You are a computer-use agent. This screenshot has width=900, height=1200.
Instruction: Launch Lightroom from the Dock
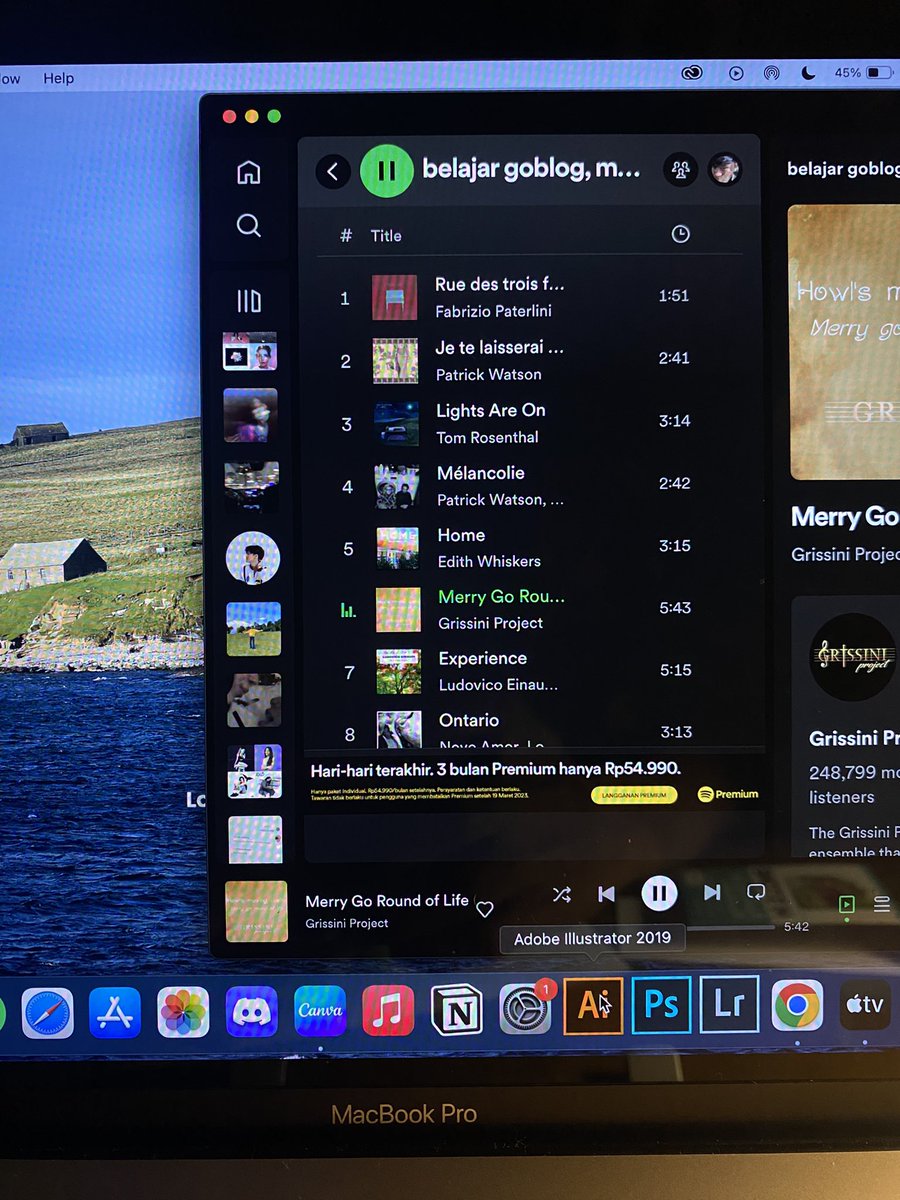(x=729, y=1004)
